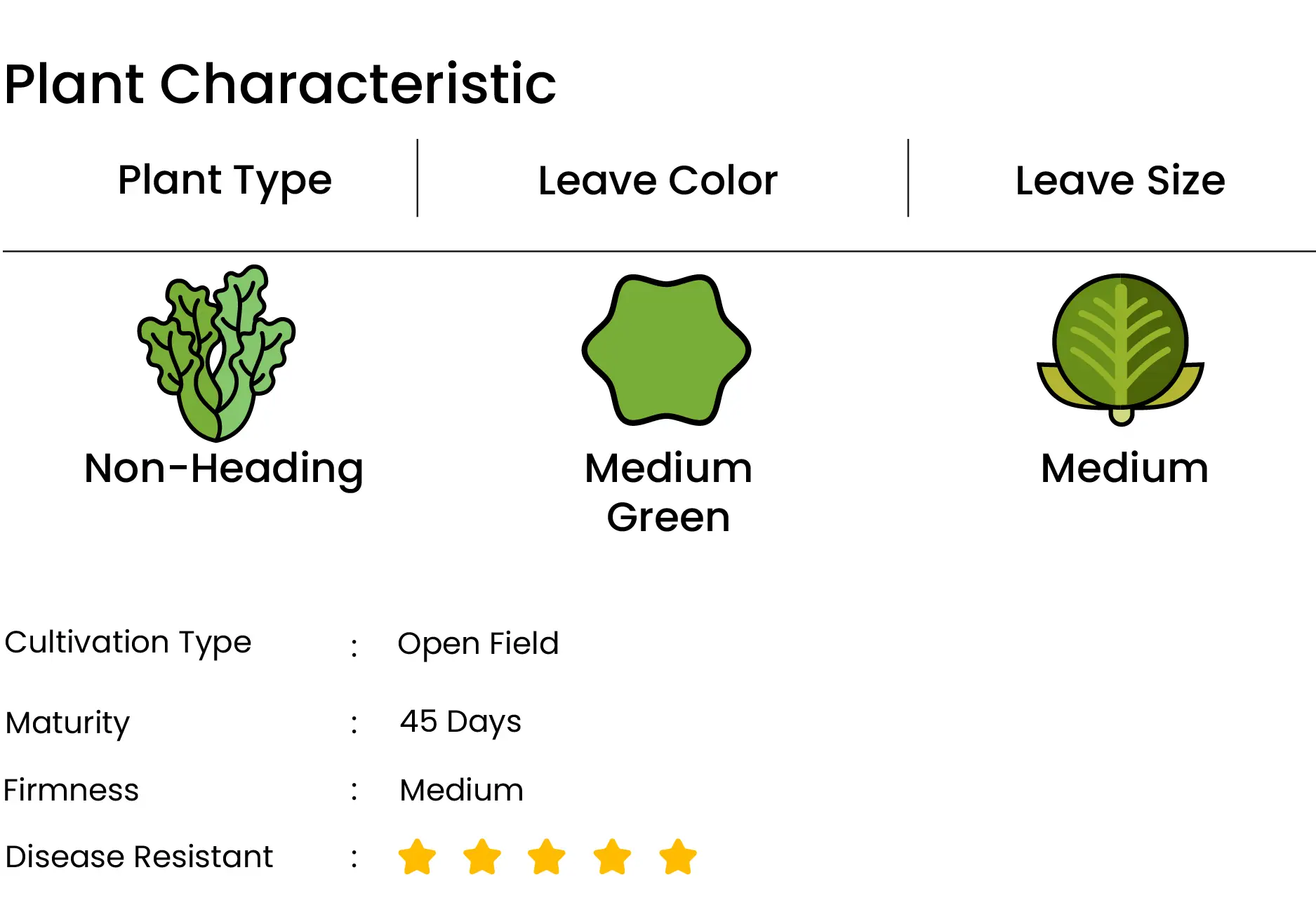This screenshot has width=1316, height=924.
Task: Click the Open Field cultivation value
Action: pyautogui.click(x=478, y=644)
